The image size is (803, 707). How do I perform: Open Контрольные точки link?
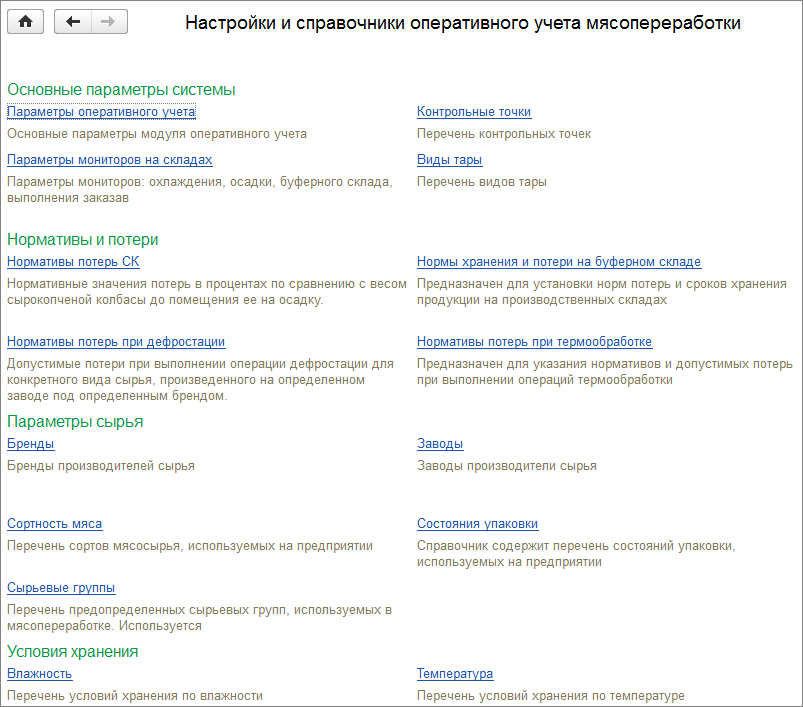[473, 112]
